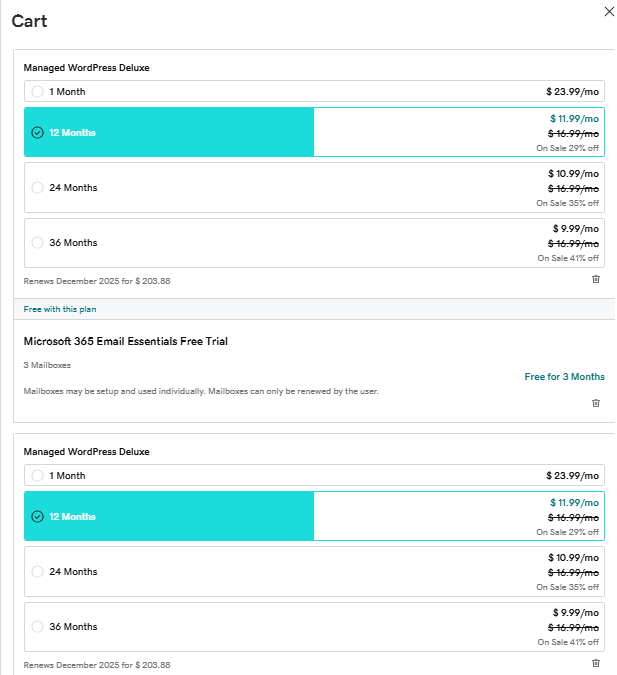Click $ 9.99/mo price in second product
This screenshot has height=675, width=617.
576,613
